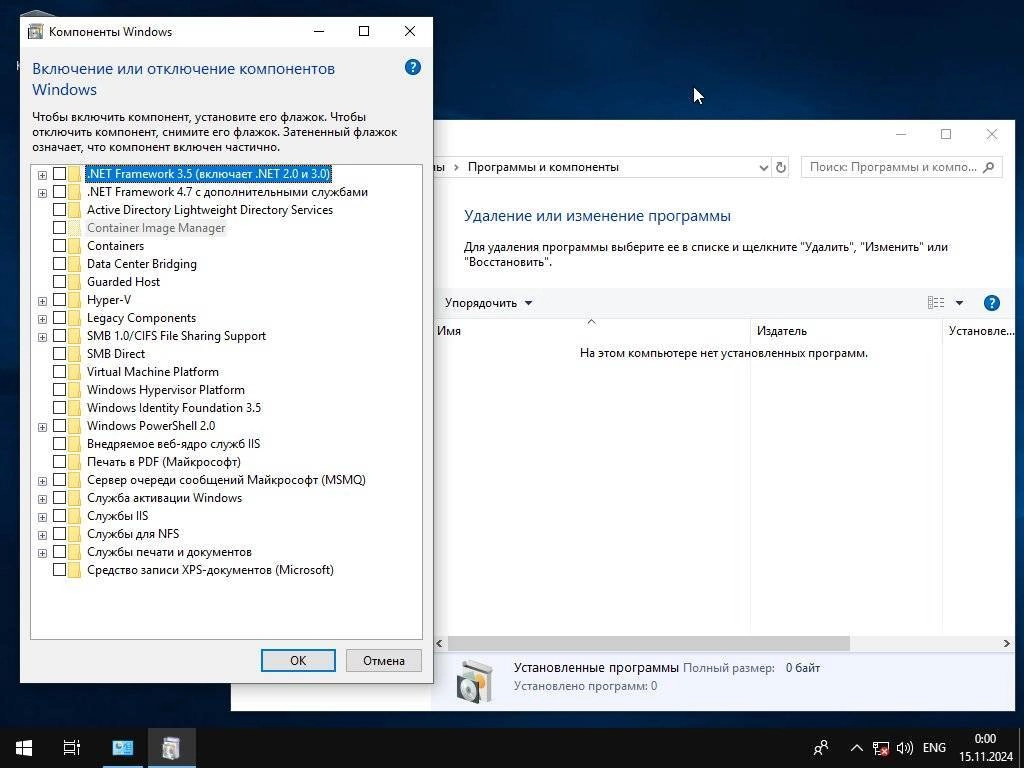
Task: Click the refresh button next to the address bar
Action: pyautogui.click(x=780, y=167)
